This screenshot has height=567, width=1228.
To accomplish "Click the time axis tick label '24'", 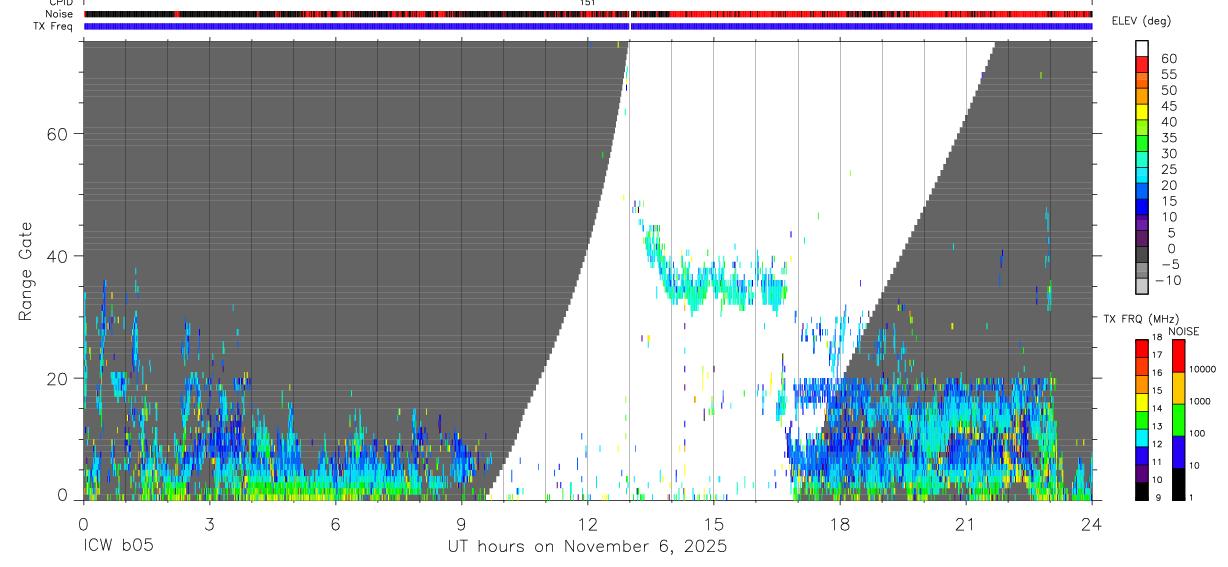I will (1091, 524).
